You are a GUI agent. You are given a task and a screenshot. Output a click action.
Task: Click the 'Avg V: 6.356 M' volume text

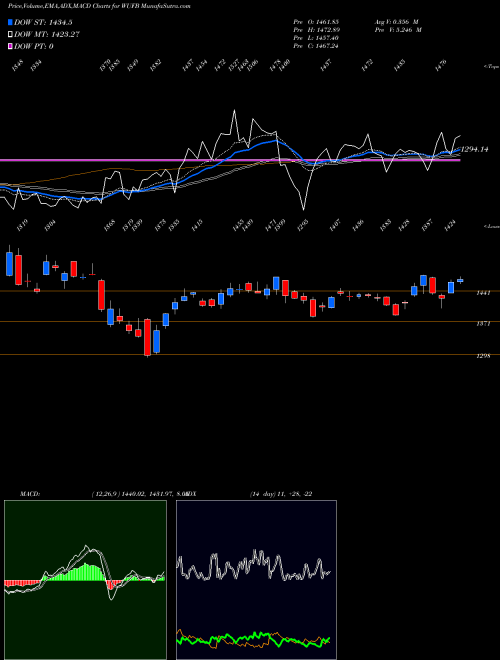[396, 21]
